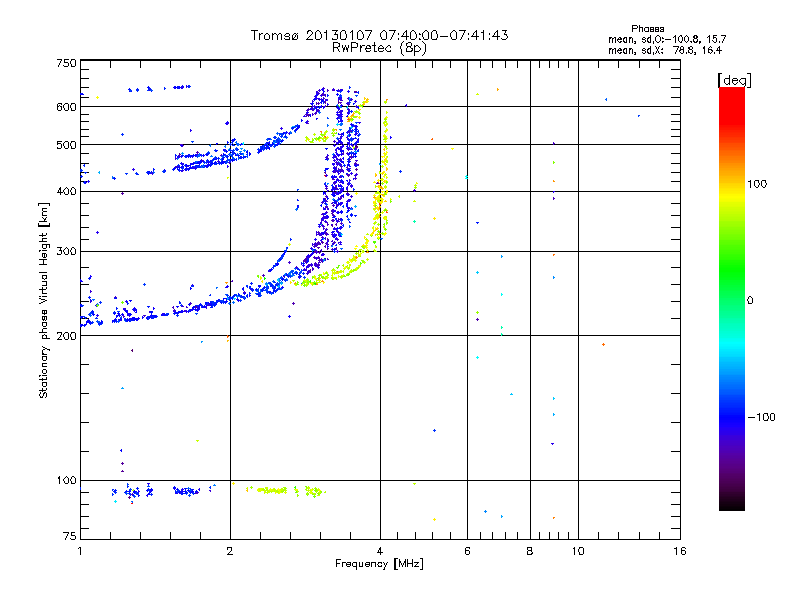
Task: Click the colorbar tick label '100'
Action: coord(757,184)
